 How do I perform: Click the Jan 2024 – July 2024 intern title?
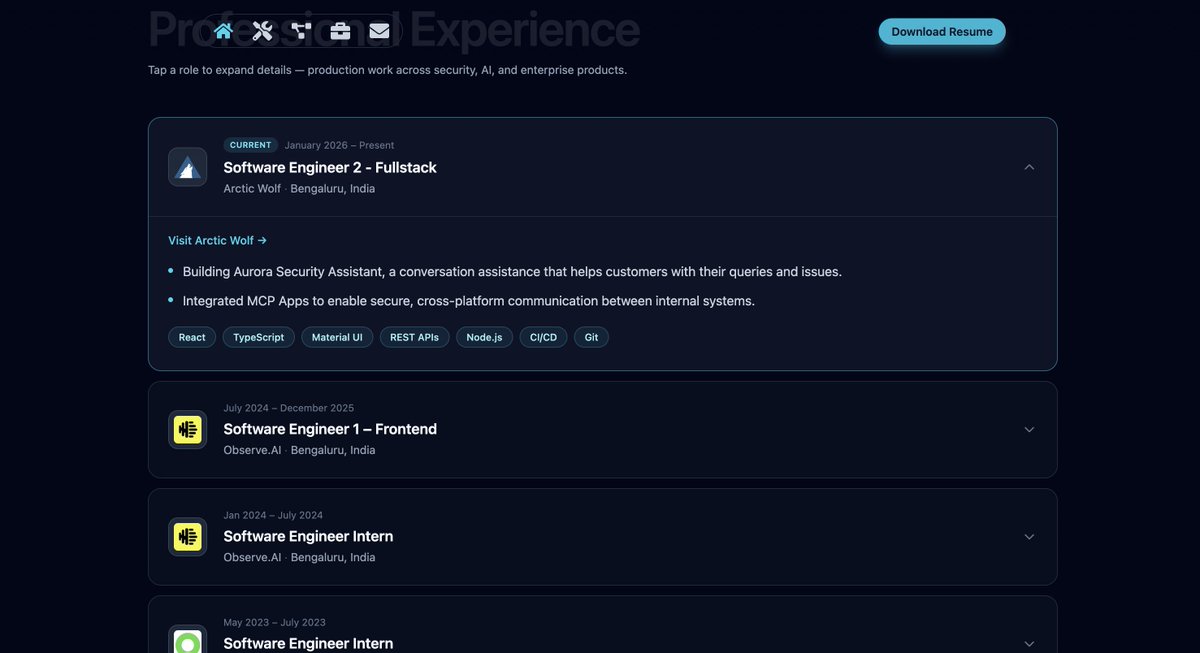[308, 536]
